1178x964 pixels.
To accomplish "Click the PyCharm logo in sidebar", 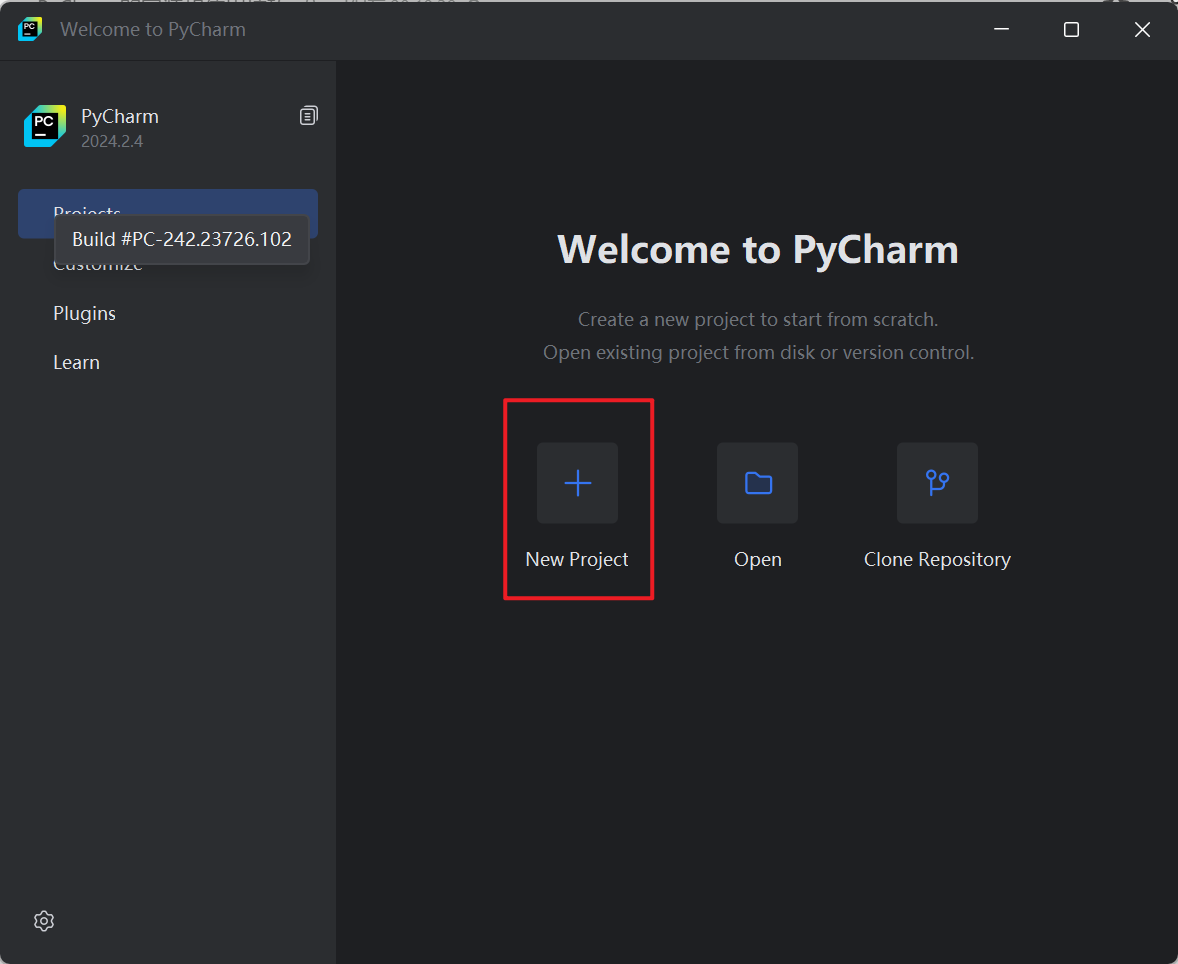I will pos(45,126).
